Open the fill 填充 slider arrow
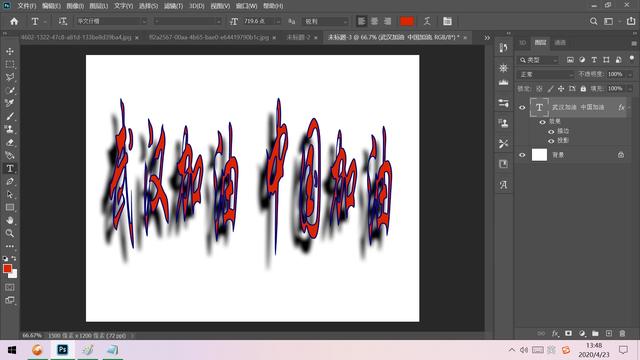The height and width of the screenshot is (360, 640). click(x=630, y=89)
